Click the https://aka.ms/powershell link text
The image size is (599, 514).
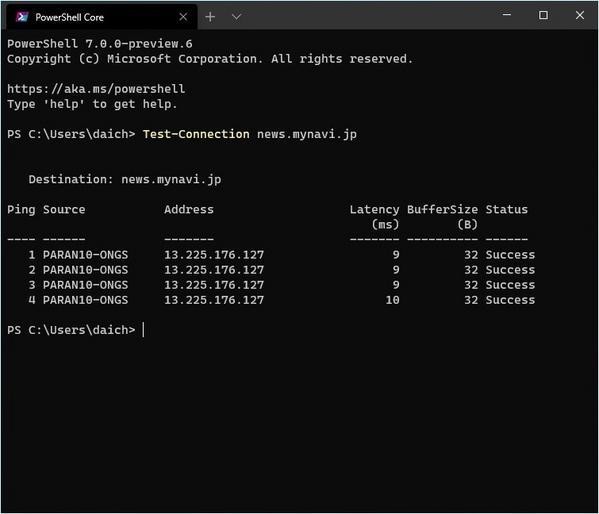[96, 89]
